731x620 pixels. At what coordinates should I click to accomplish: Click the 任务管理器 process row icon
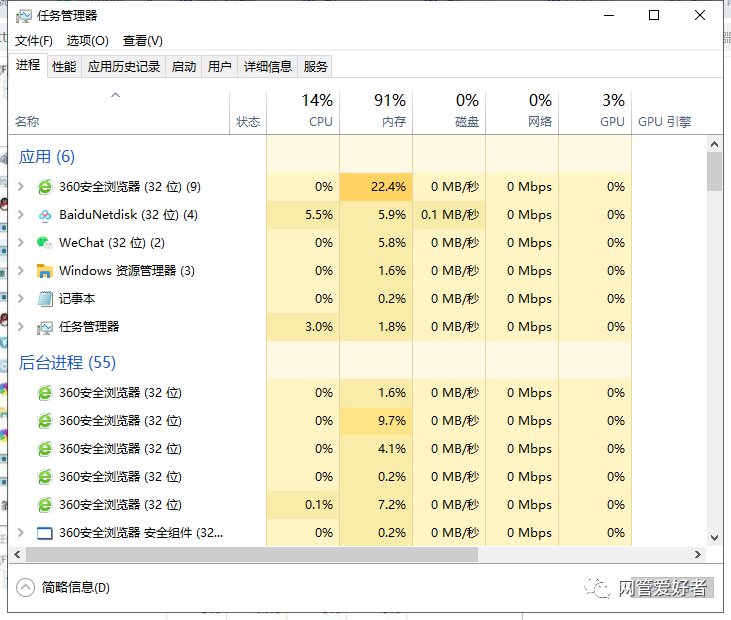[x=44, y=327]
